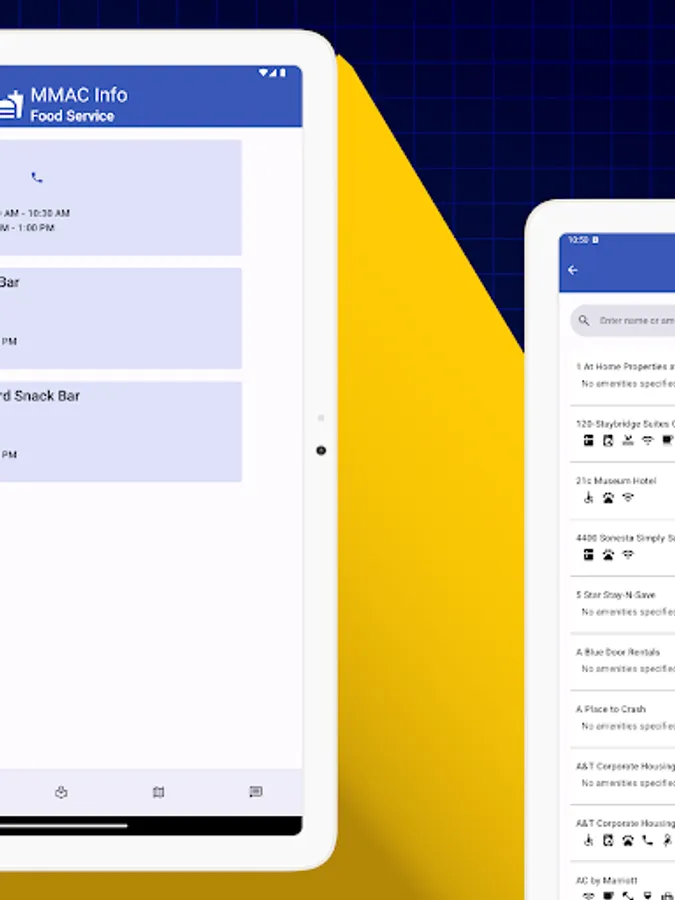
Task: Tap the wheelchair accessible icon under 21c Museum Hotel
Action: point(588,498)
